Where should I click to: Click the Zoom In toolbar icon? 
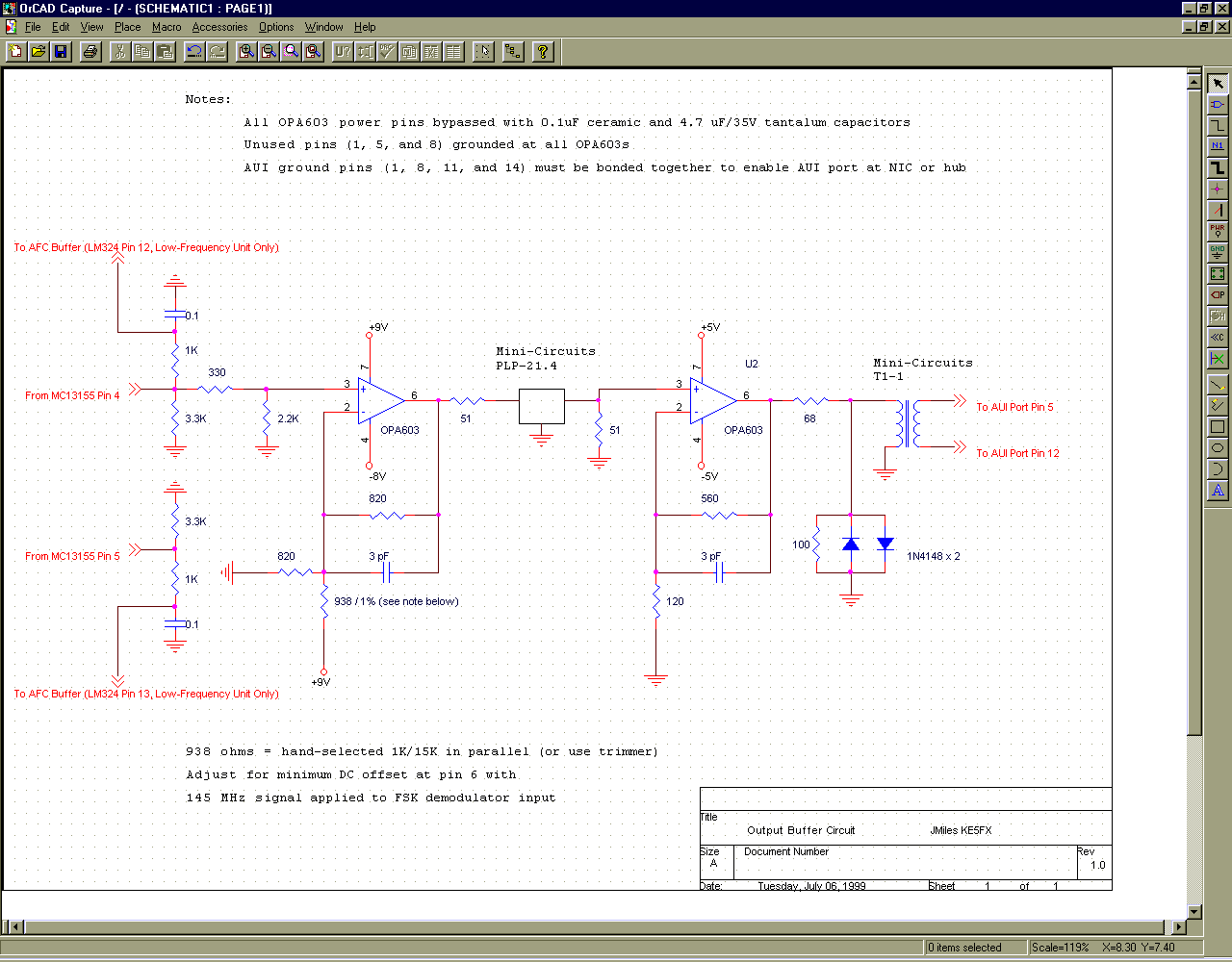pyautogui.click(x=247, y=52)
